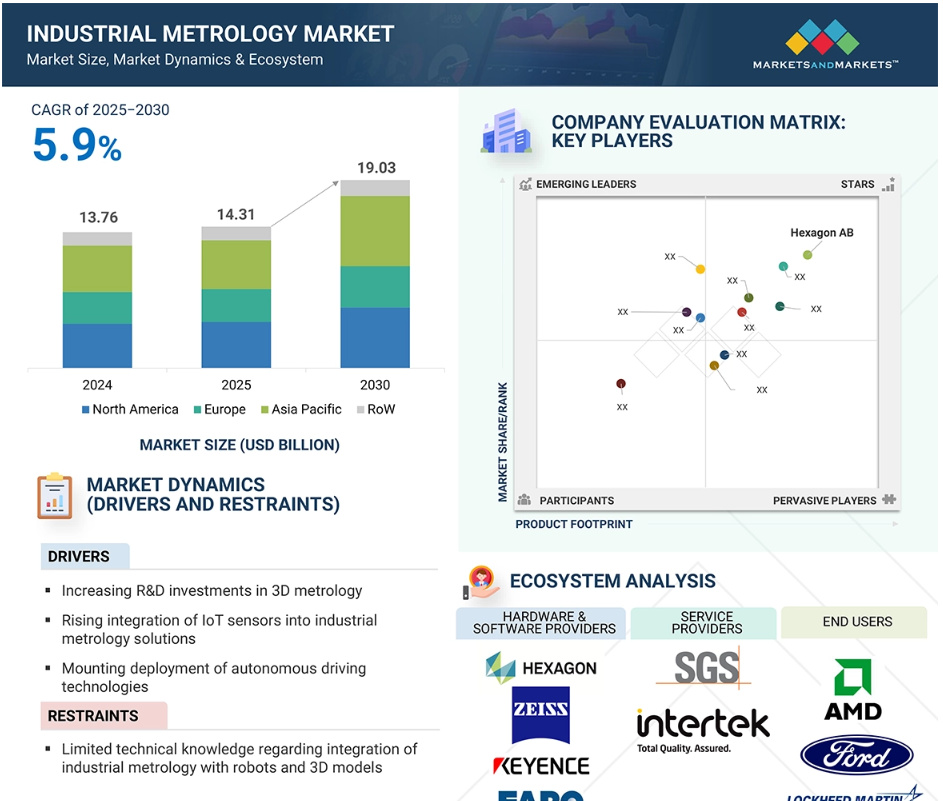
Task: Select the Hardware & Software Providers header
Action: (541, 622)
